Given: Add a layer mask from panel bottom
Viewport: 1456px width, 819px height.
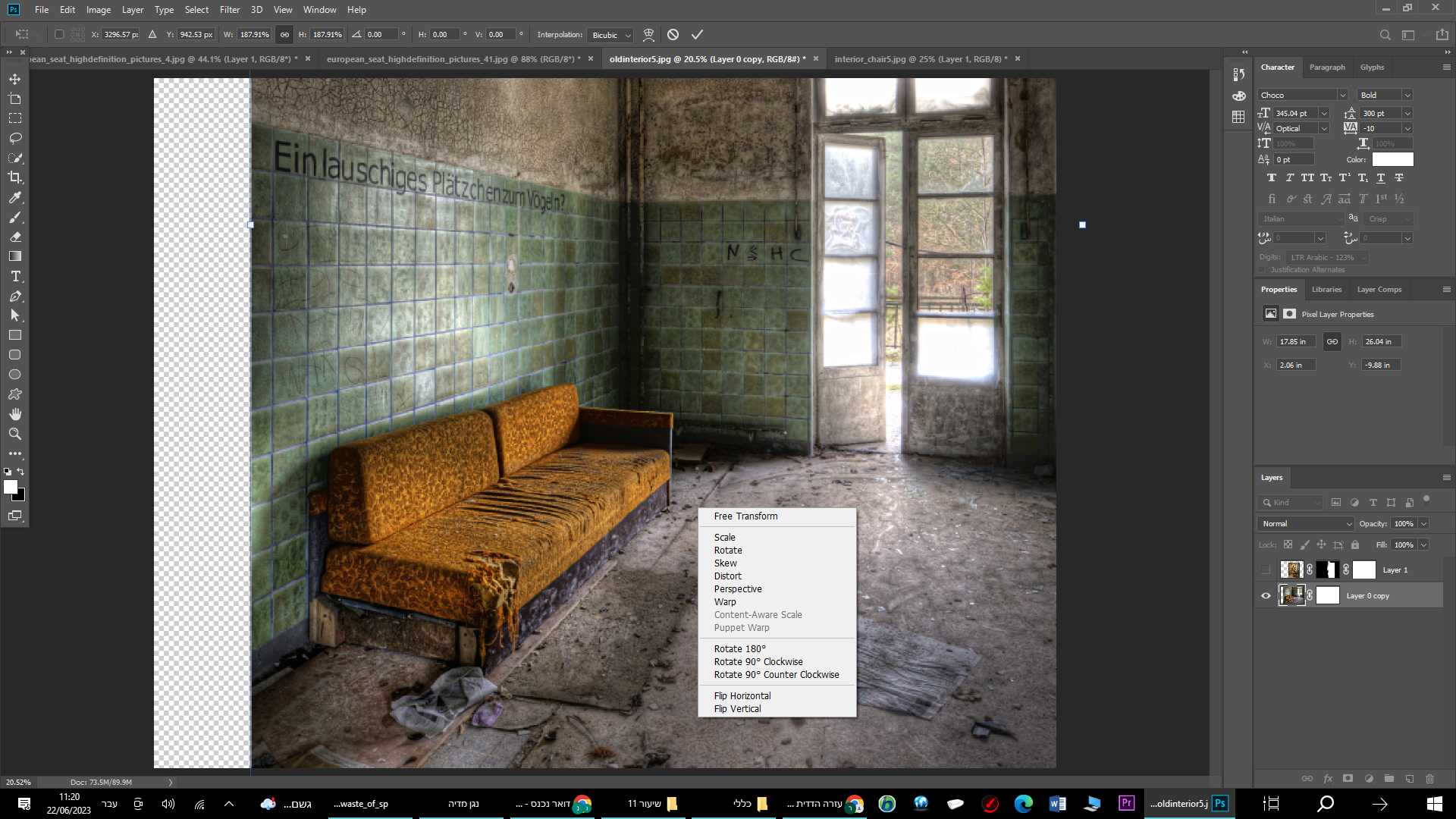Looking at the screenshot, I should click(1348, 779).
